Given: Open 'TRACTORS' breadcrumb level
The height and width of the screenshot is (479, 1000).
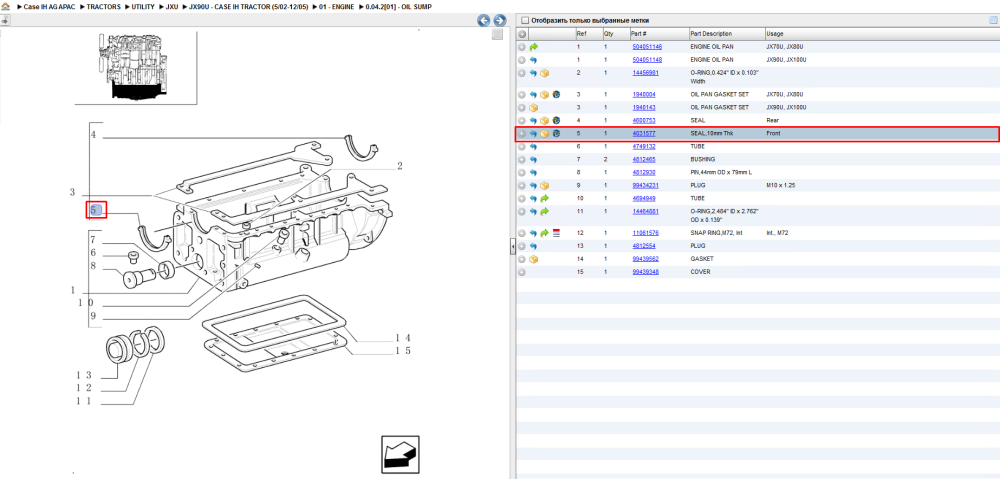Looking at the screenshot, I should 105,6.
